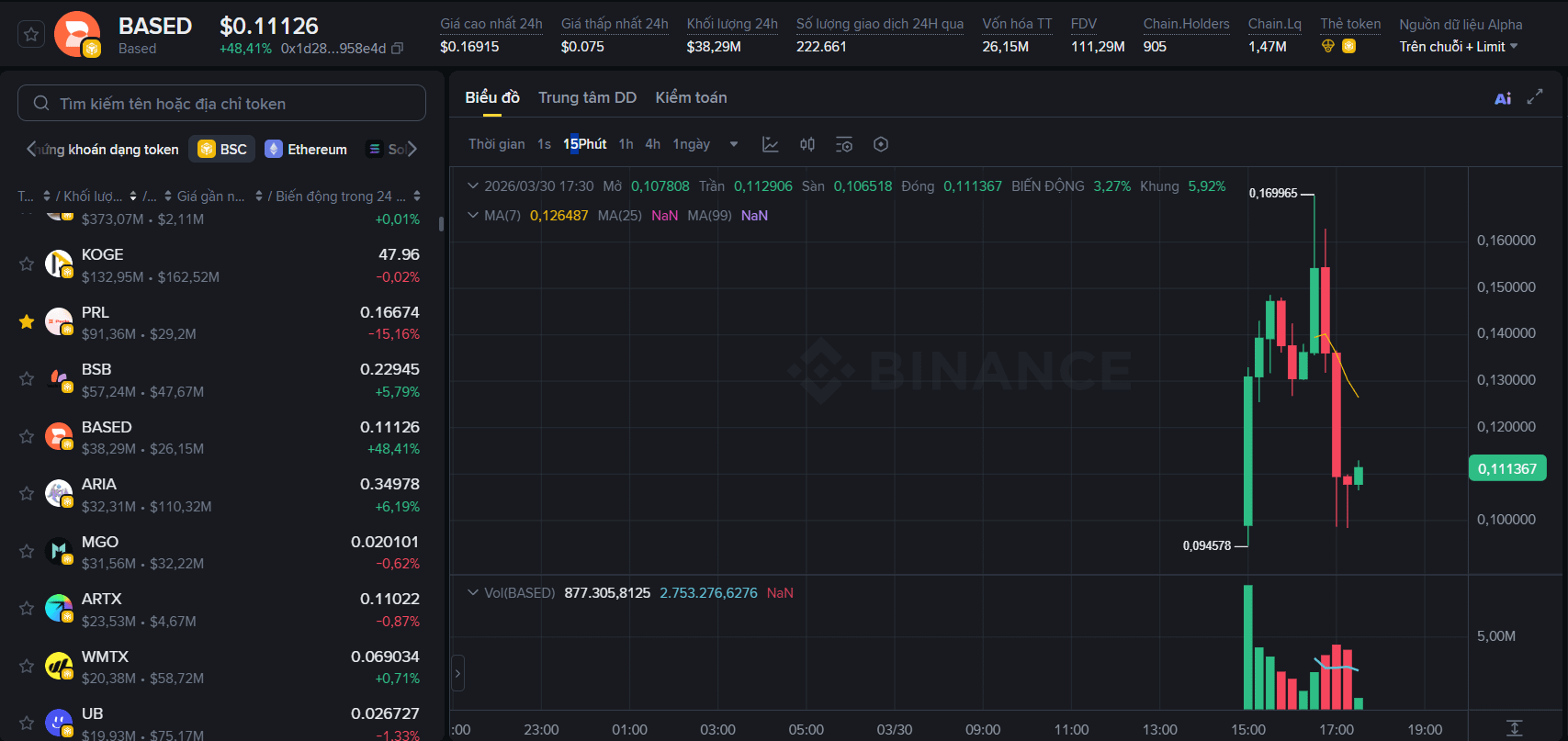Open chart type line icon
This screenshot has width=1568, height=741.
pyautogui.click(x=771, y=144)
